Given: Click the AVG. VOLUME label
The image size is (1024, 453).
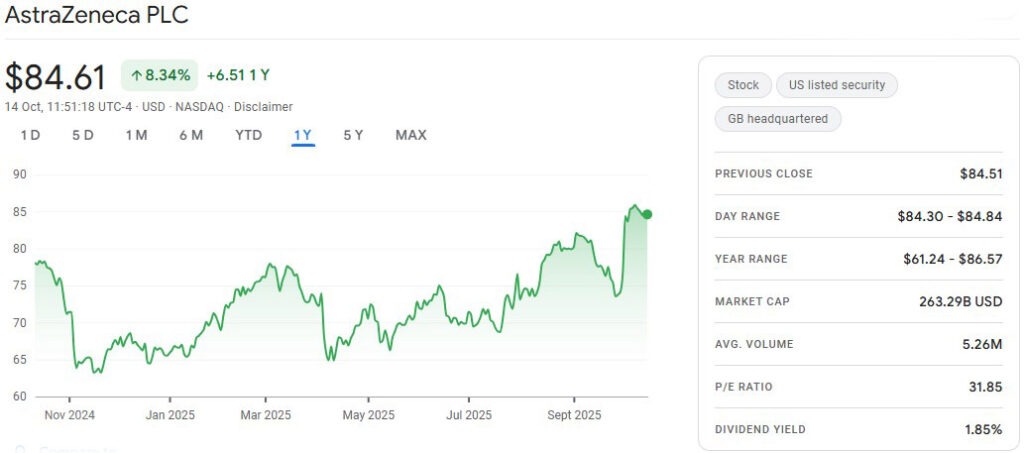Looking at the screenshot, I should coord(754,344).
